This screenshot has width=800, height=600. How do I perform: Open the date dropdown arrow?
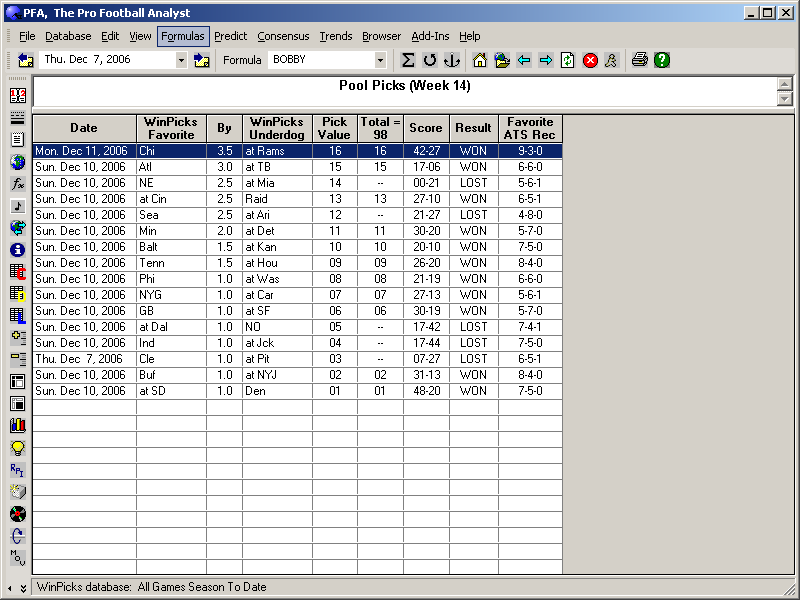click(181, 60)
